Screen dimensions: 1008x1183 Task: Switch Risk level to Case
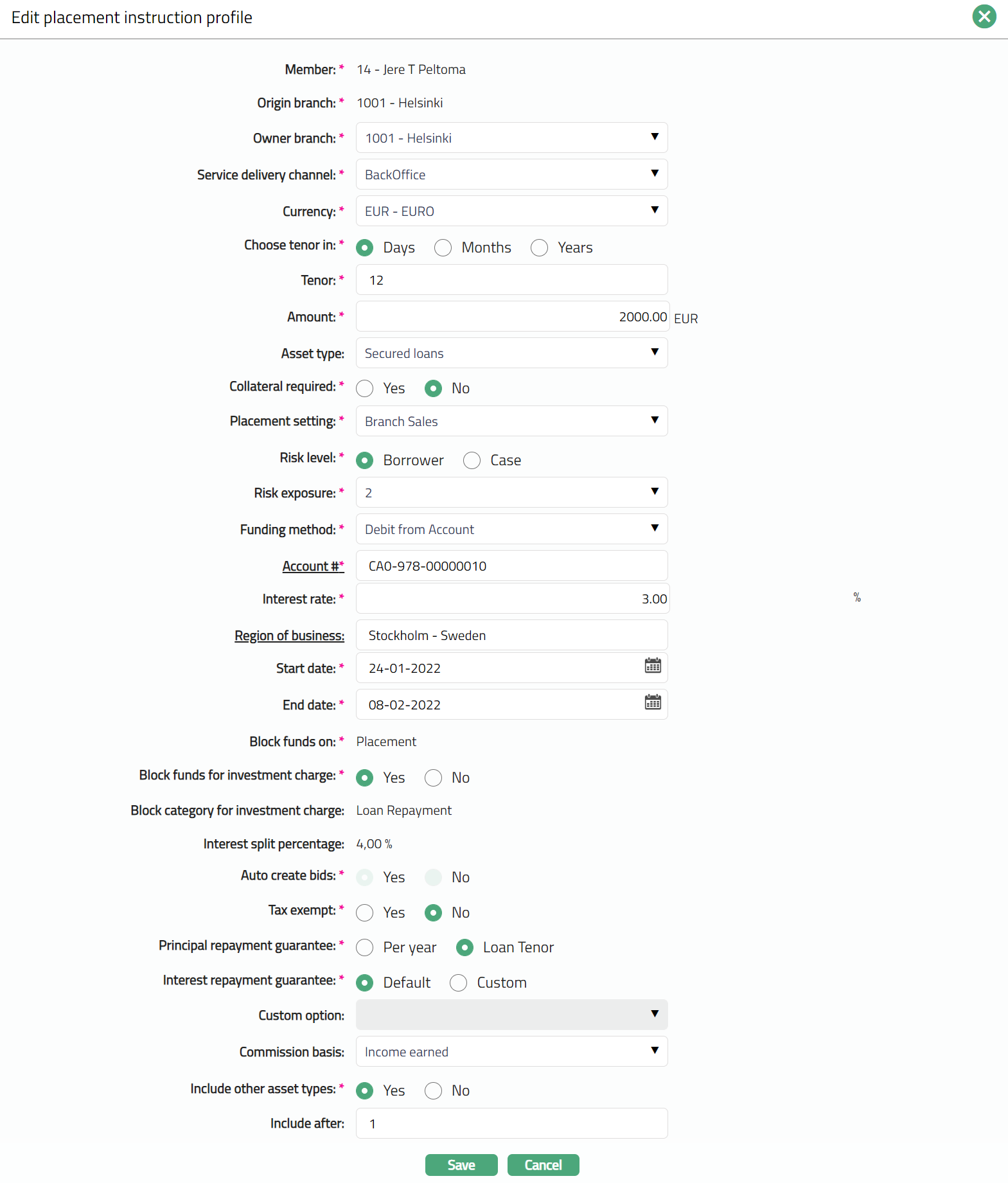(472, 461)
